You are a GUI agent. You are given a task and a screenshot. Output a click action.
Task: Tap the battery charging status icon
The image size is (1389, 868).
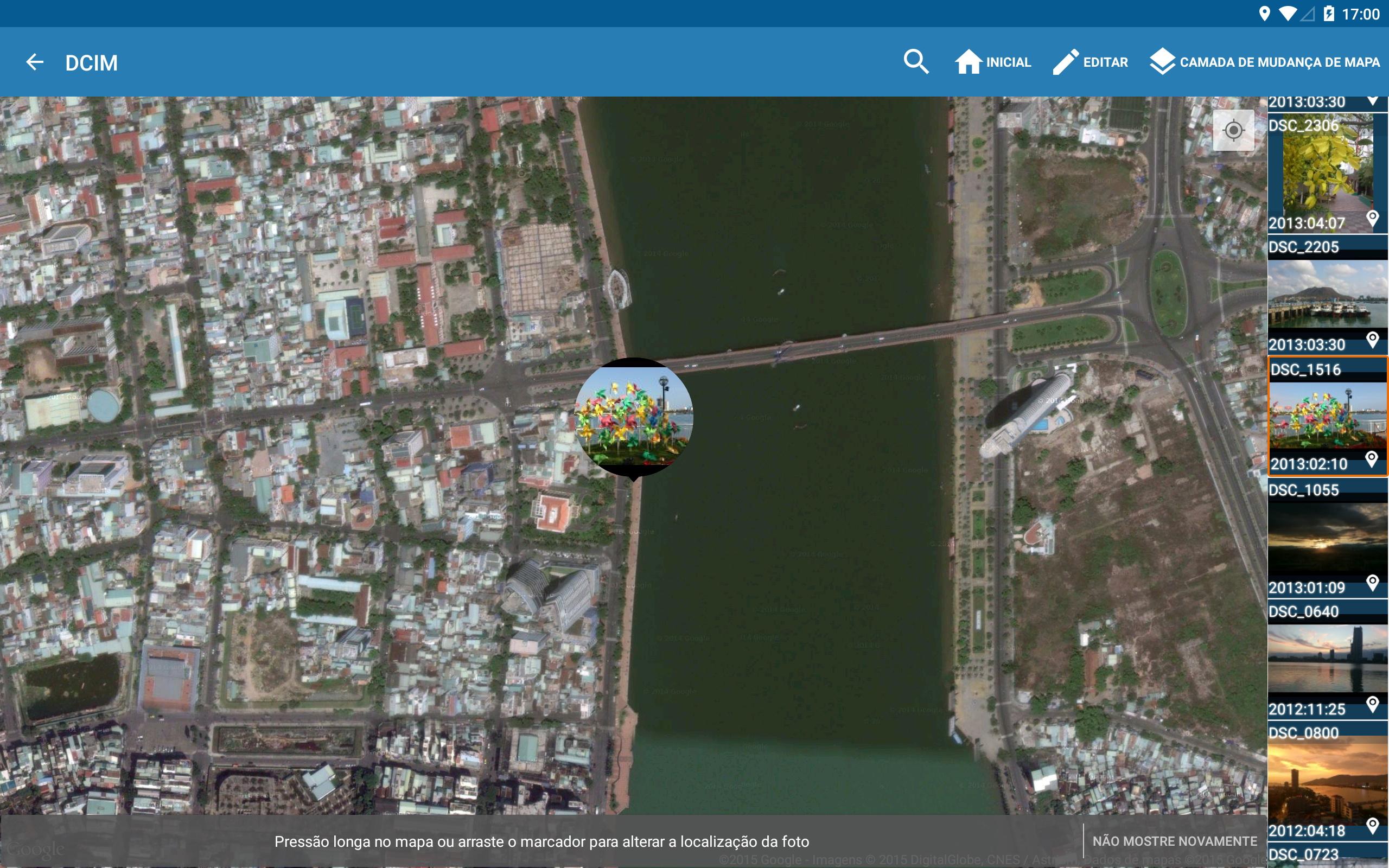point(1328,14)
